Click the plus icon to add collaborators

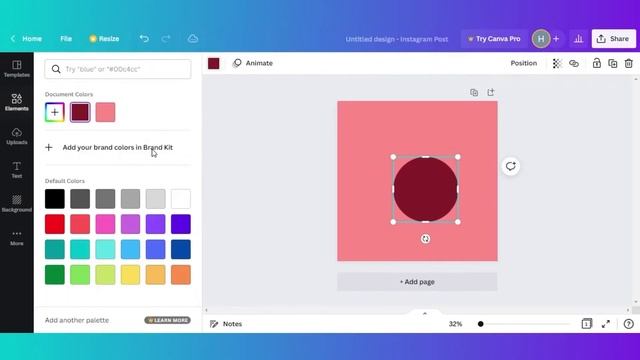point(556,39)
